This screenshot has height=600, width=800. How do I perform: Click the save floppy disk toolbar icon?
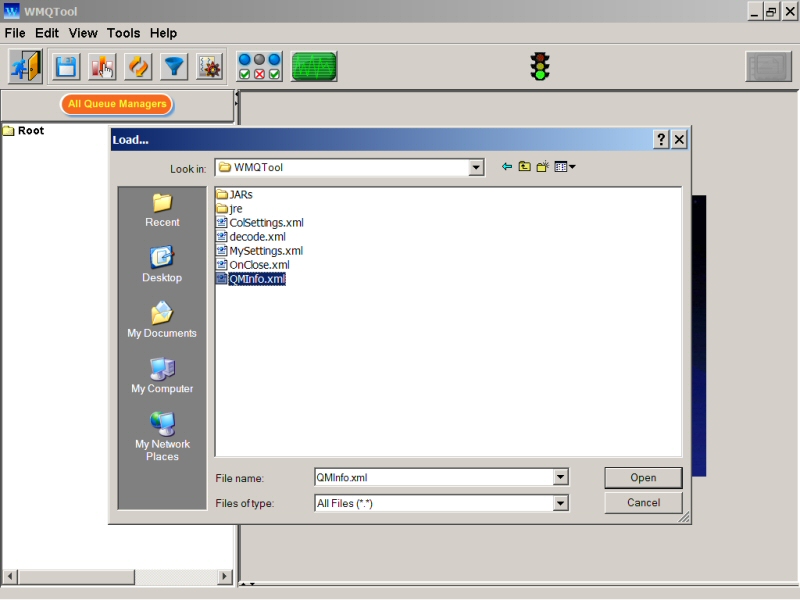(66, 66)
